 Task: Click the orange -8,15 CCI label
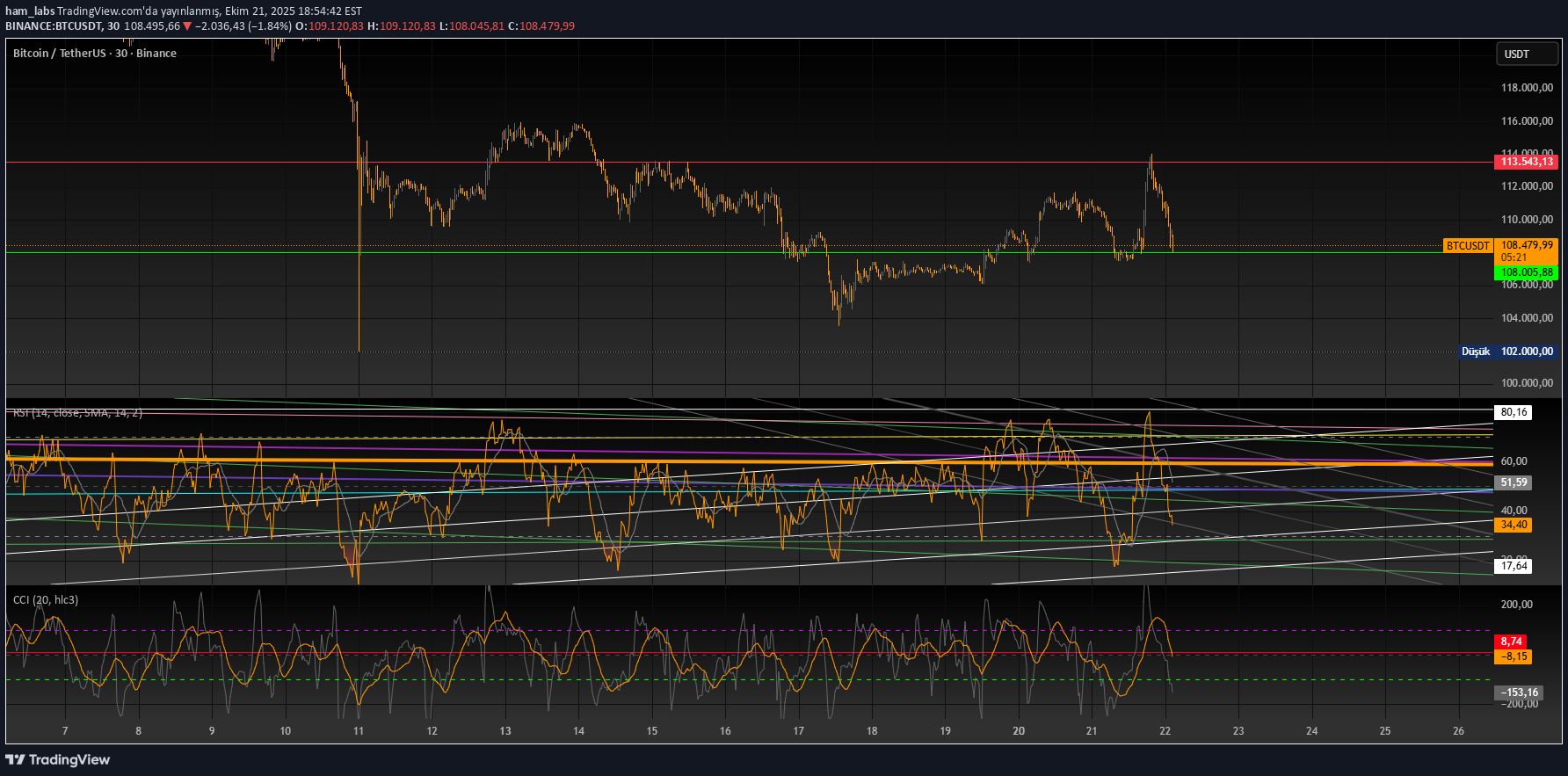[x=1513, y=656]
